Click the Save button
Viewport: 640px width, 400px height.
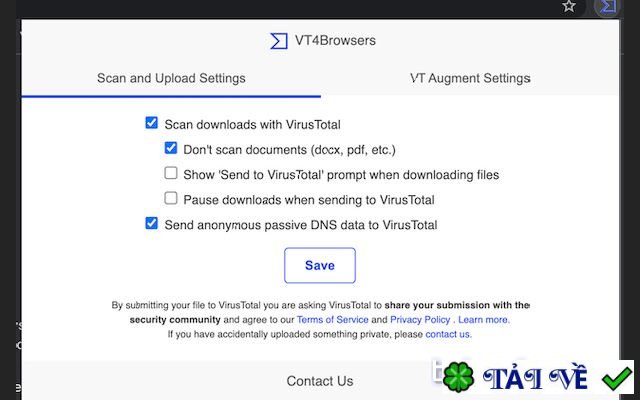coord(320,265)
